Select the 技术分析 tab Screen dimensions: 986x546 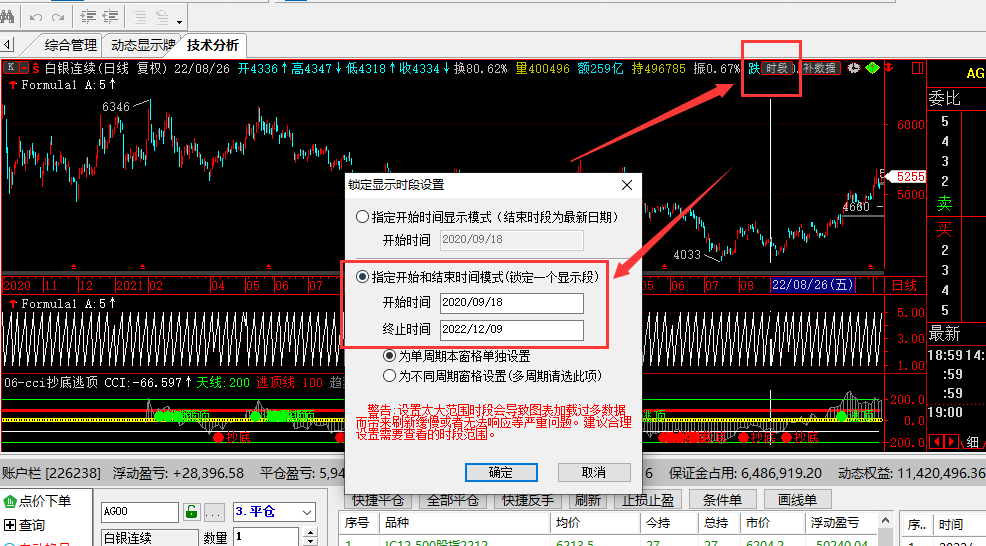click(213, 45)
